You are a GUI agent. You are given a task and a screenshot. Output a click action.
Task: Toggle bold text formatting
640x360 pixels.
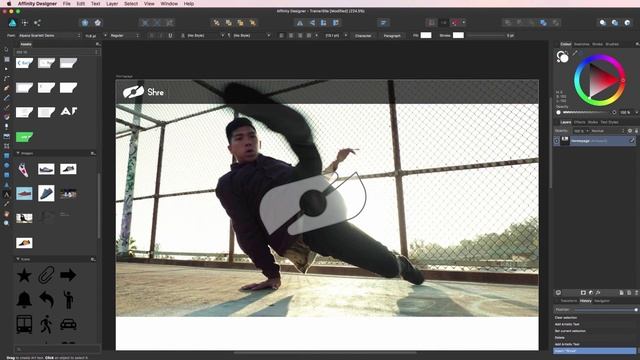pyautogui.click(x=152, y=36)
